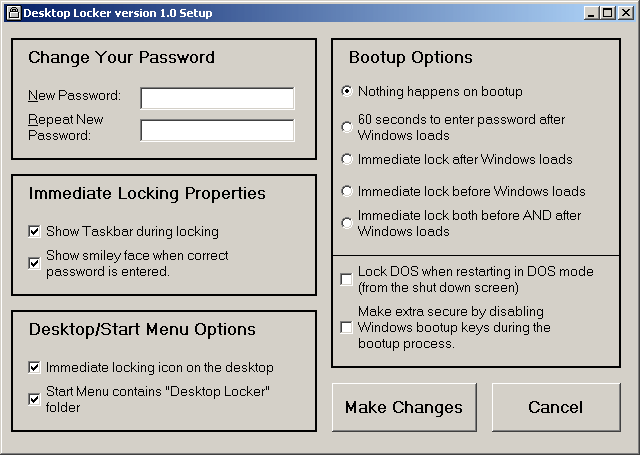The image size is (640, 455).
Task: Click the New Password label
Action: [74, 95]
